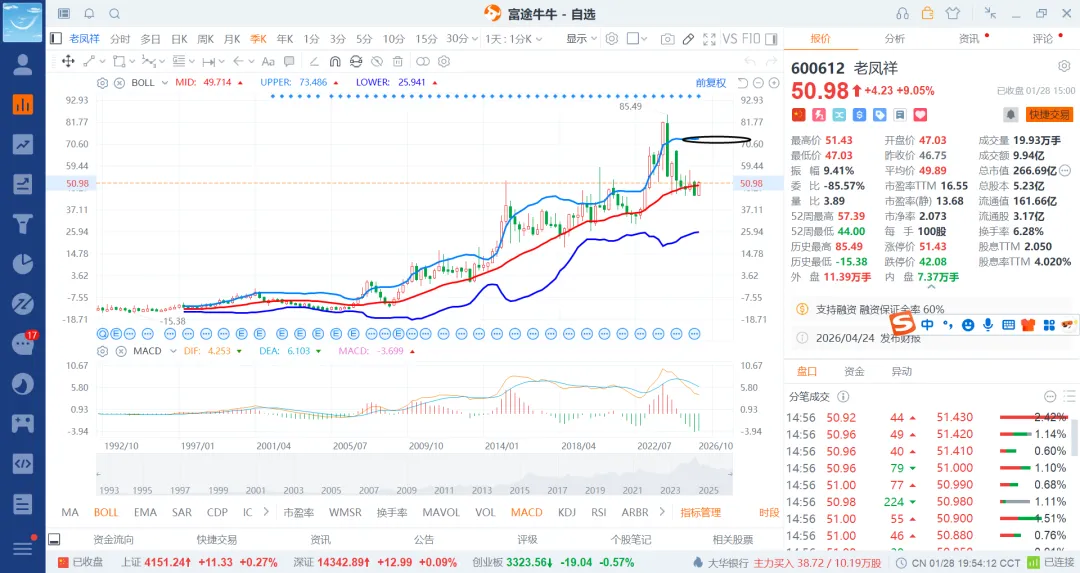
Task: Click the search magnifier in title bar
Action: pyautogui.click(x=114, y=14)
